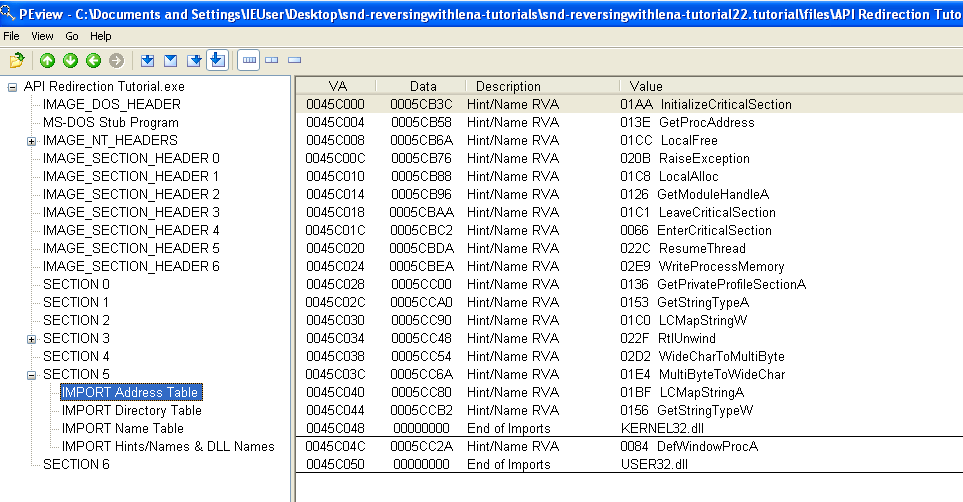963x502 pixels.
Task: Select the first blue address-mode toolbar icon
Action: [147, 60]
